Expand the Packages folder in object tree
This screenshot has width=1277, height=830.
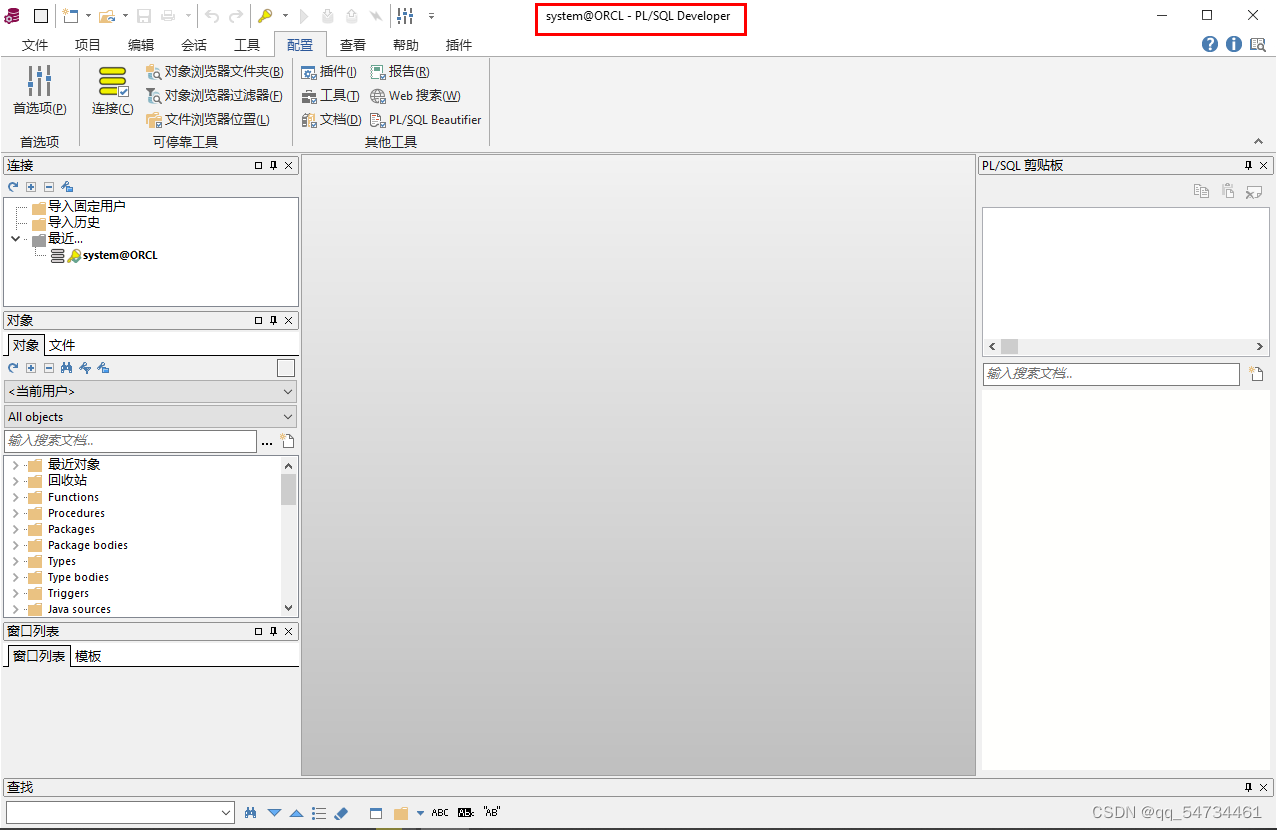[x=15, y=529]
